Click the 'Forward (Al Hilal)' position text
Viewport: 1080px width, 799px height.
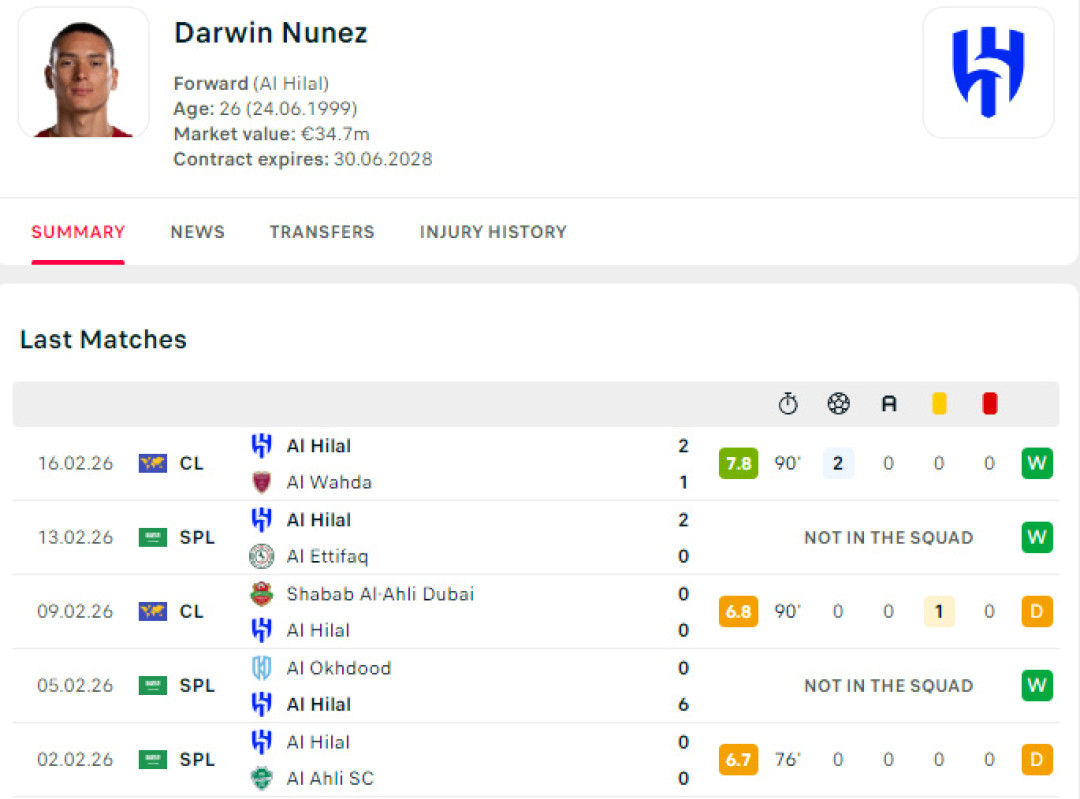click(x=251, y=83)
